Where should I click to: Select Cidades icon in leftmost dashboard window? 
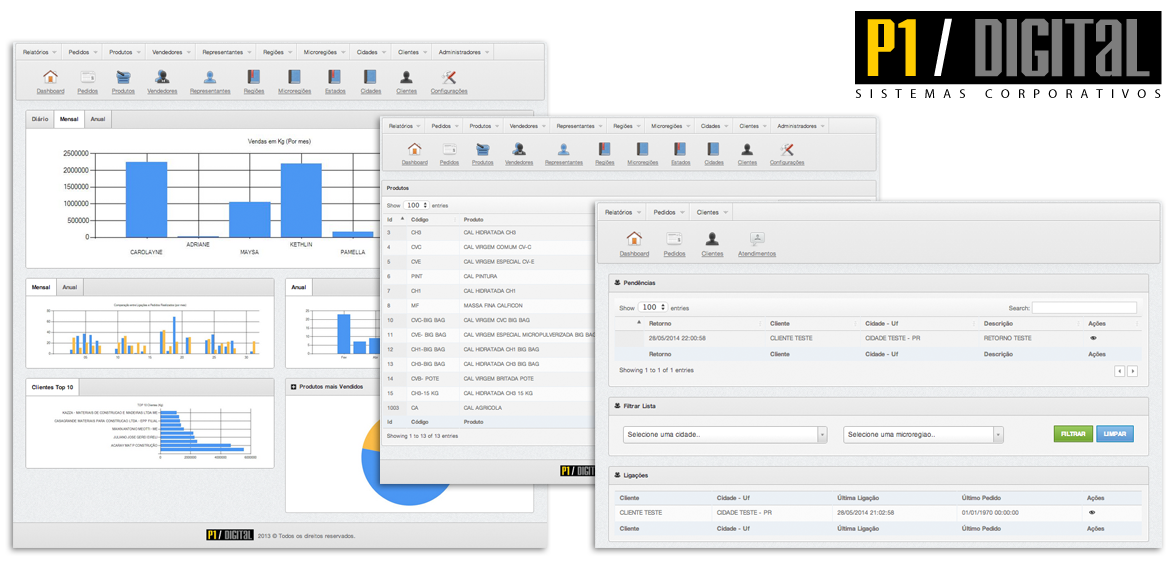(x=370, y=77)
